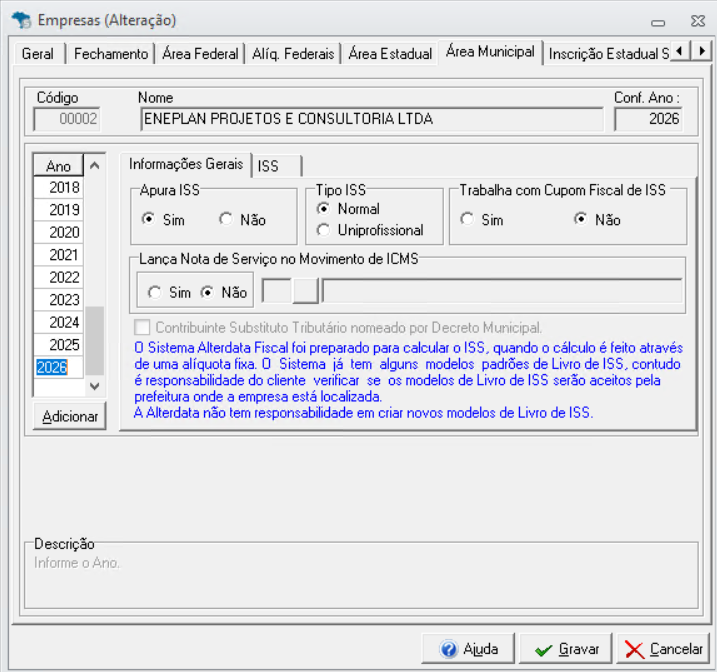Switch to the Alíq. Federais tab
This screenshot has width=717, height=672.
click(293, 54)
